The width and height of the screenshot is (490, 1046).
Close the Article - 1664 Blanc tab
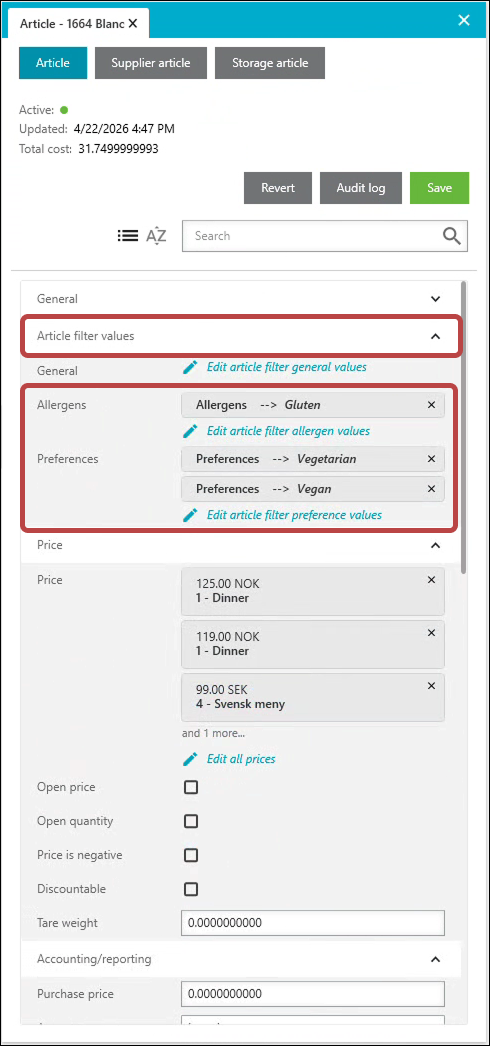point(133,23)
